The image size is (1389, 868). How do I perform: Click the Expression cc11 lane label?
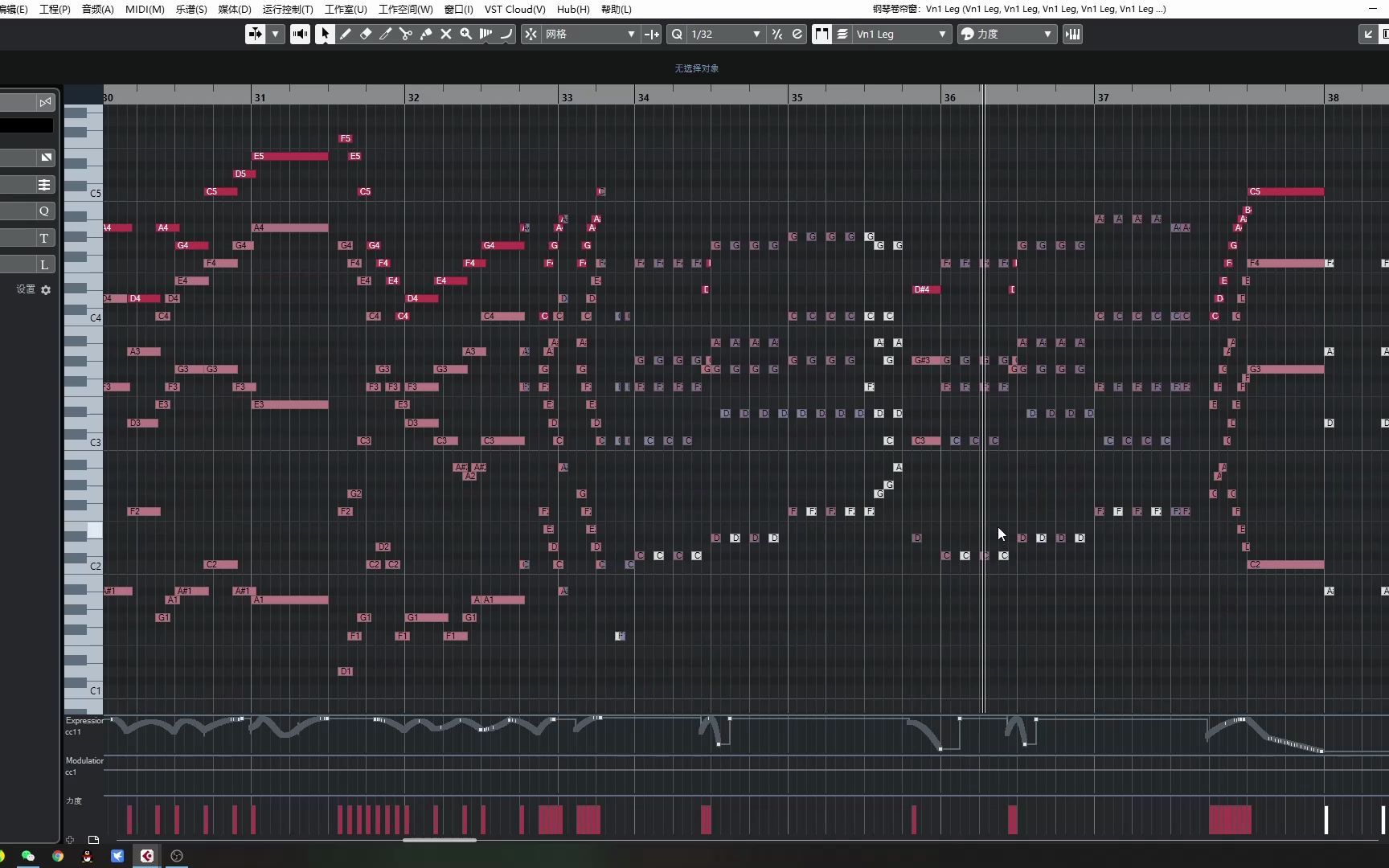tap(84, 726)
